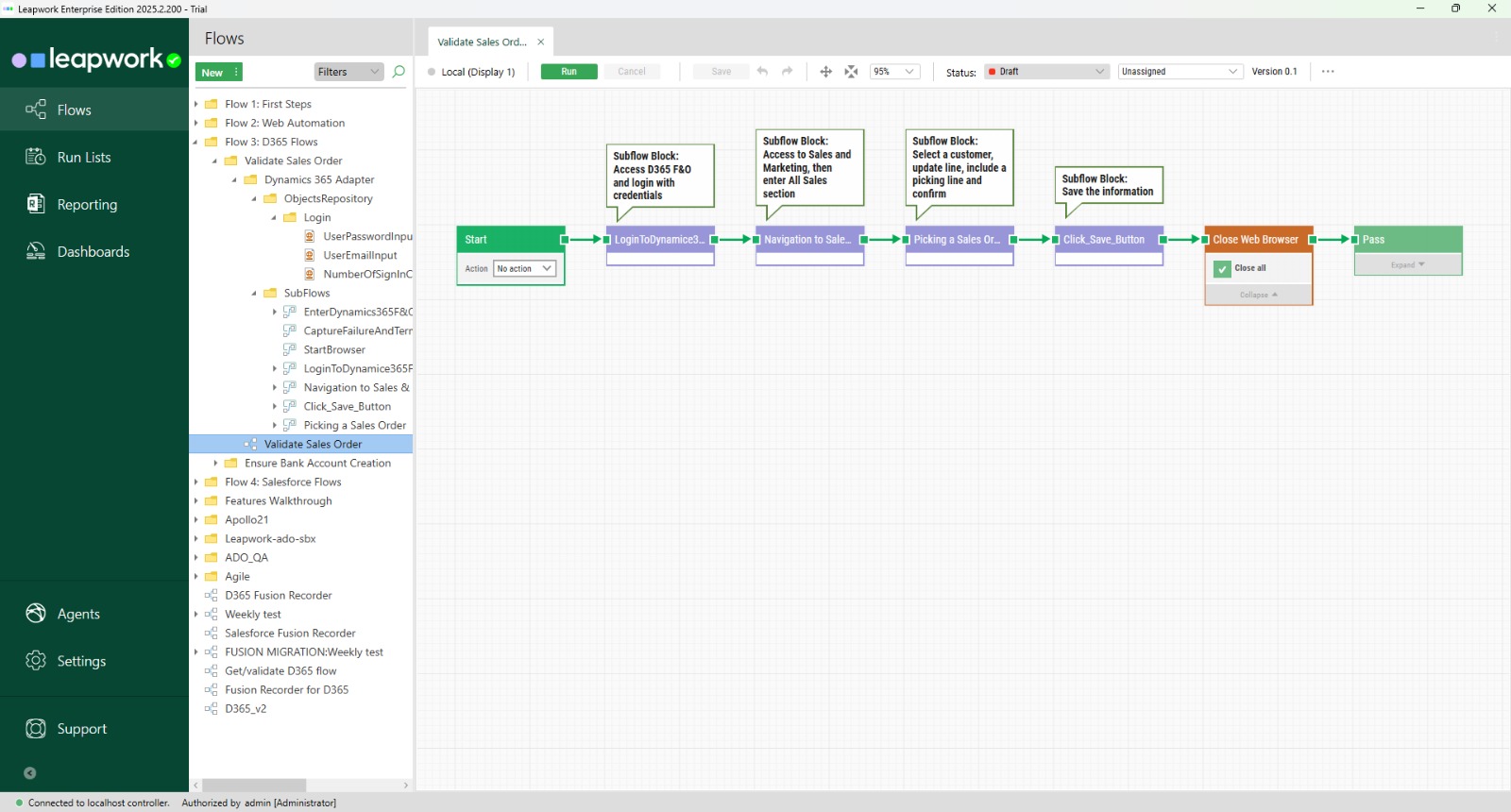Open the three-dots more options menu
Image resolution: width=1511 pixels, height=812 pixels.
coord(1328,72)
